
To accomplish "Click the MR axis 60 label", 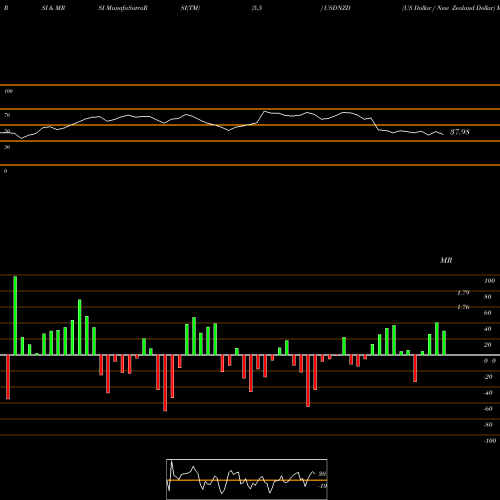I will pyautogui.click(x=488, y=313).
